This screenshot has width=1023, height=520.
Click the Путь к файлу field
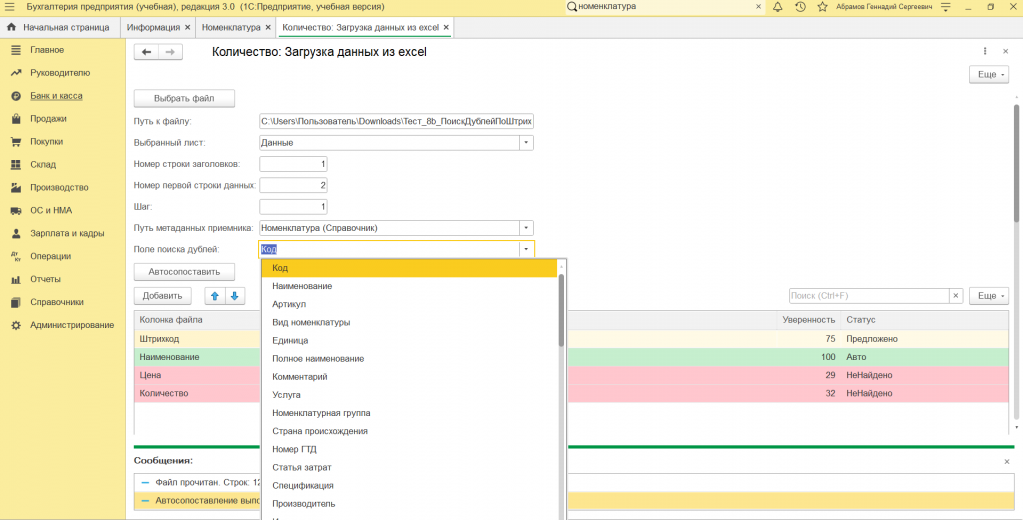point(396,121)
